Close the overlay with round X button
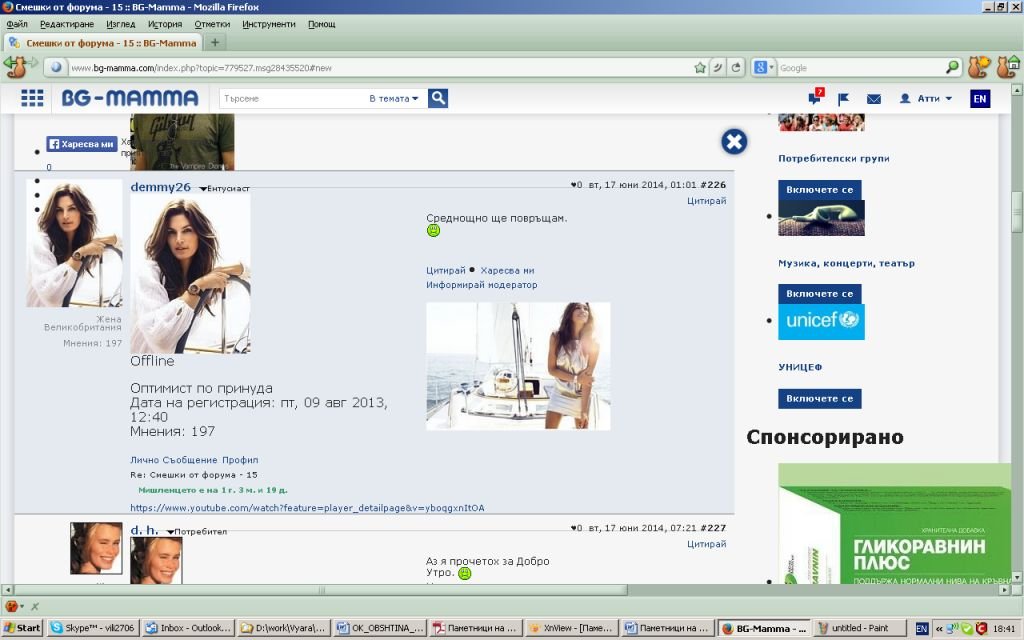Viewport: 1024px width, 640px height. [734, 142]
